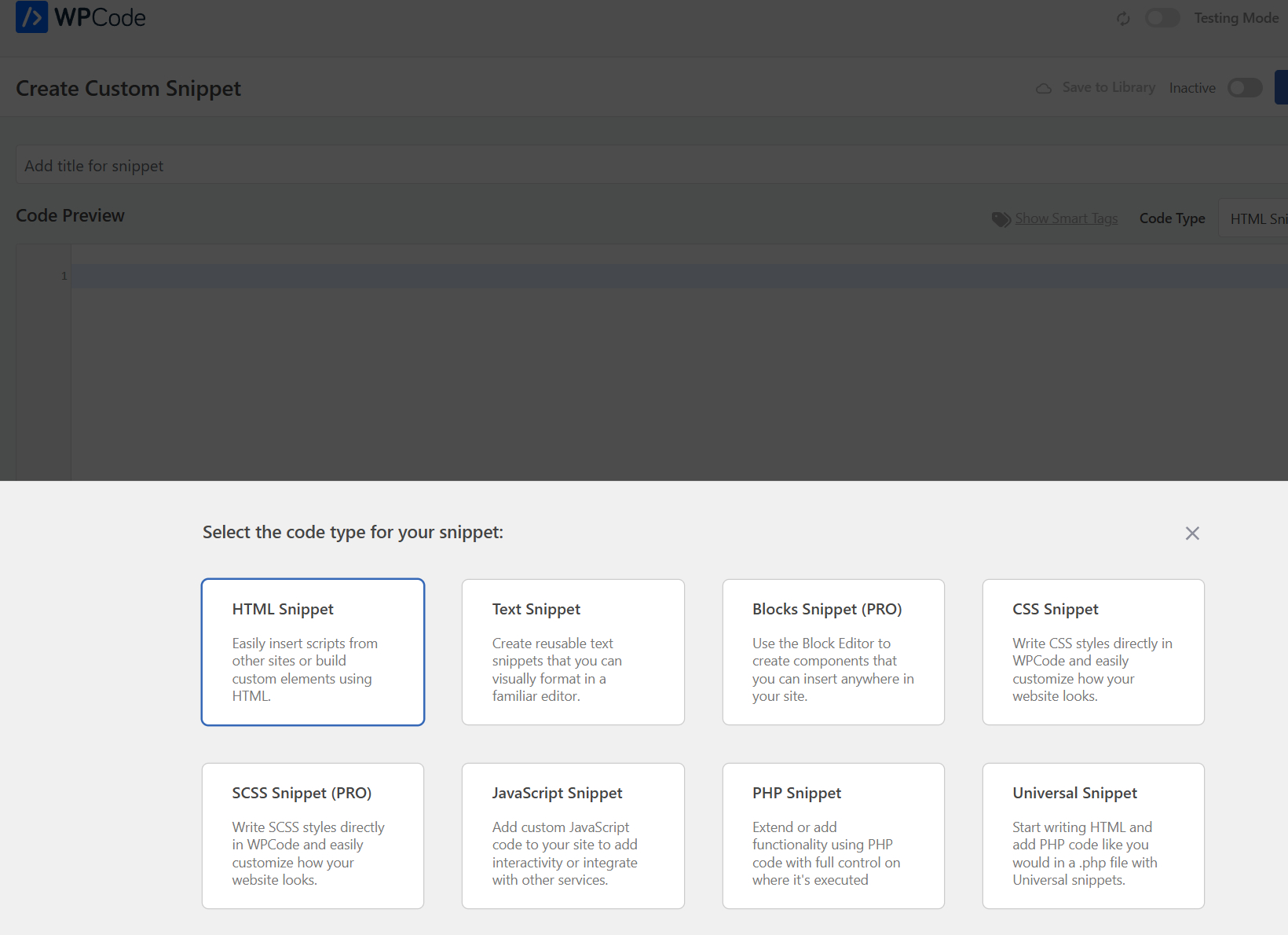Click the Add title for snippet field
The image size is (1288, 935).
click(x=652, y=165)
